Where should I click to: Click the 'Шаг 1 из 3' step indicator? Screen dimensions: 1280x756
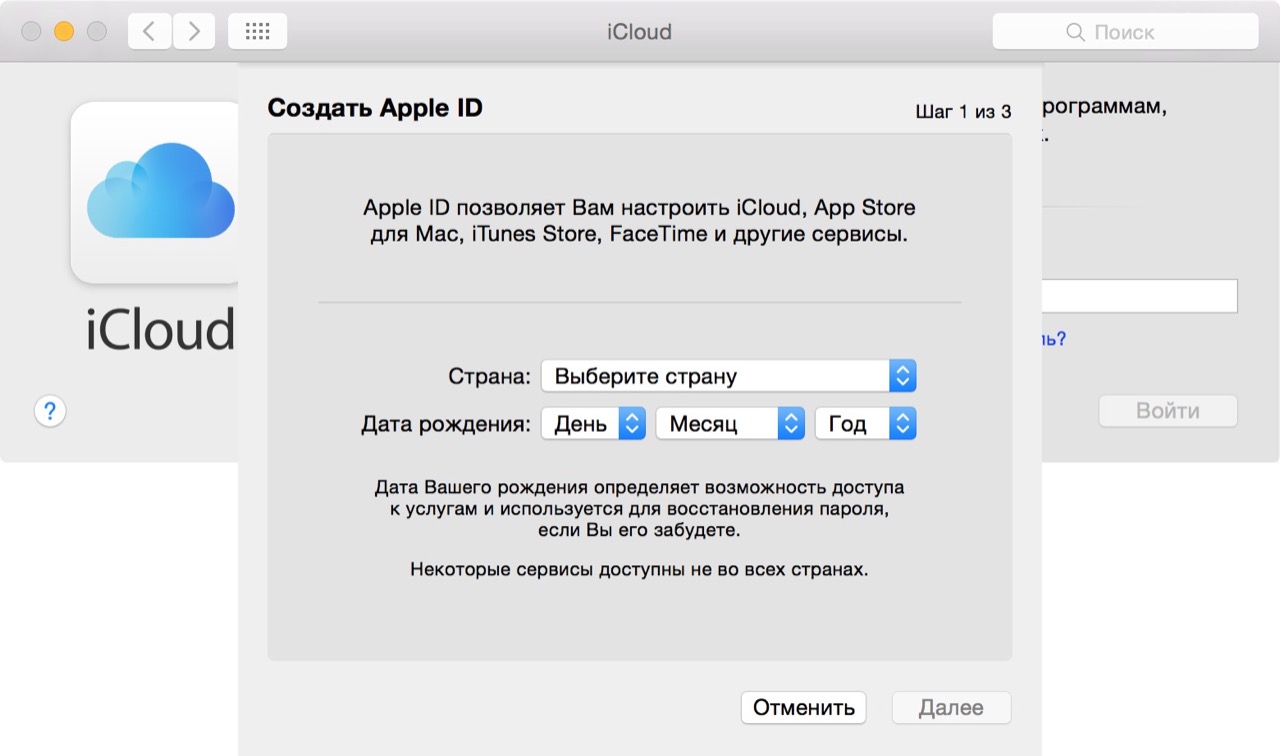click(963, 112)
